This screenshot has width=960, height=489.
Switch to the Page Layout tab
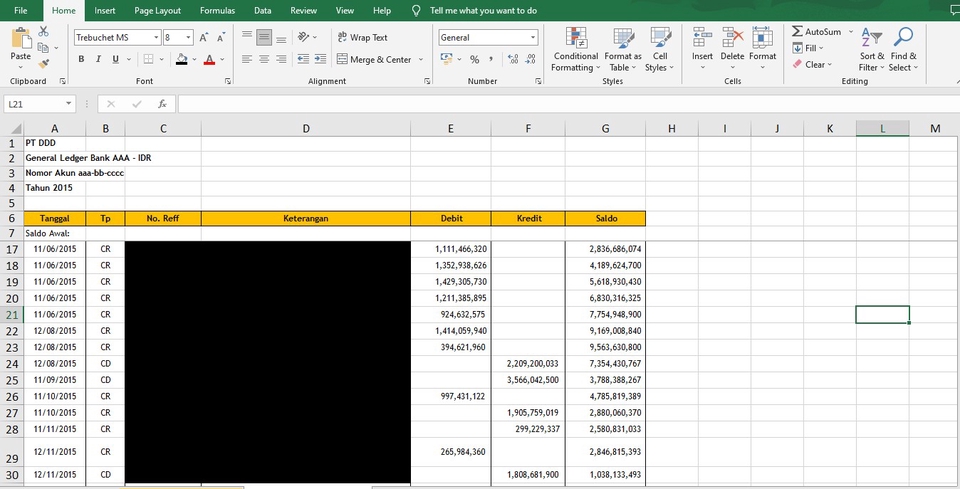click(x=157, y=10)
